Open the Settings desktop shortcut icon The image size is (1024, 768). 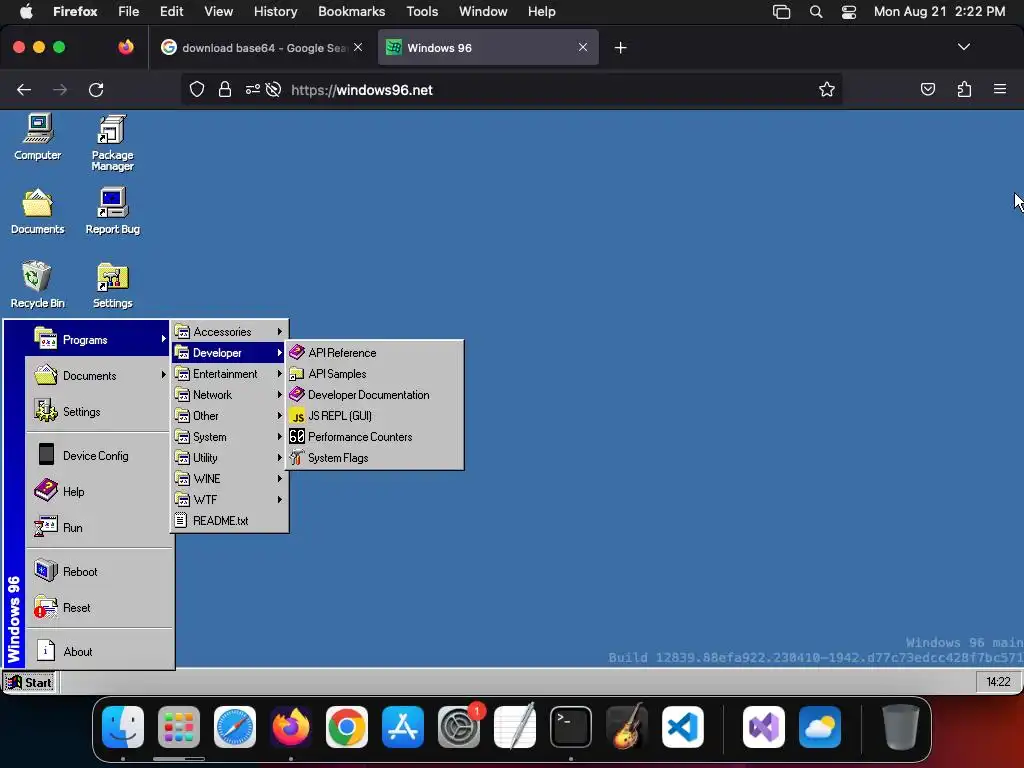[112, 285]
